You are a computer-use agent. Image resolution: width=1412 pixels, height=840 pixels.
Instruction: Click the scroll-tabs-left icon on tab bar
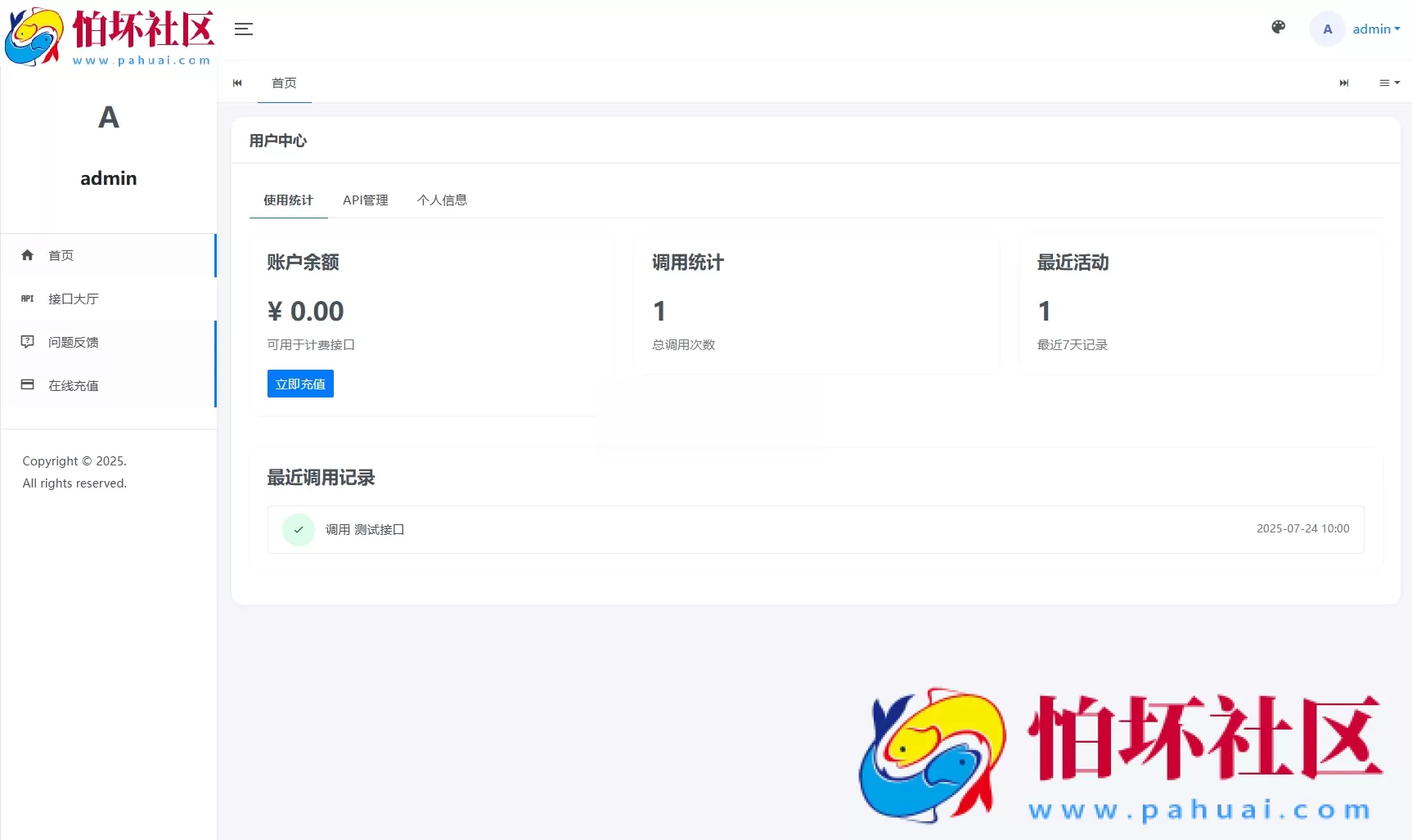(x=237, y=83)
